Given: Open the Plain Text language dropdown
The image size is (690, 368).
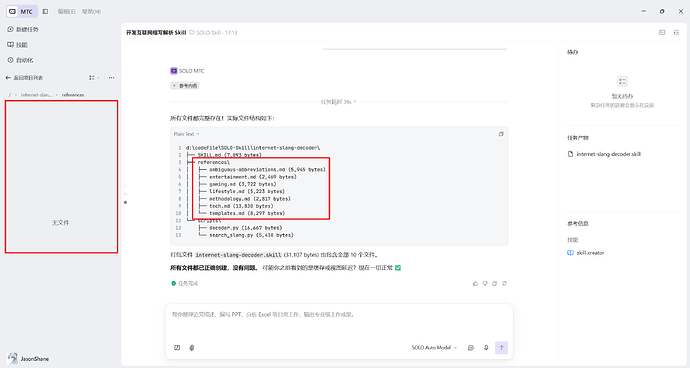Looking at the screenshot, I should coord(187,134).
